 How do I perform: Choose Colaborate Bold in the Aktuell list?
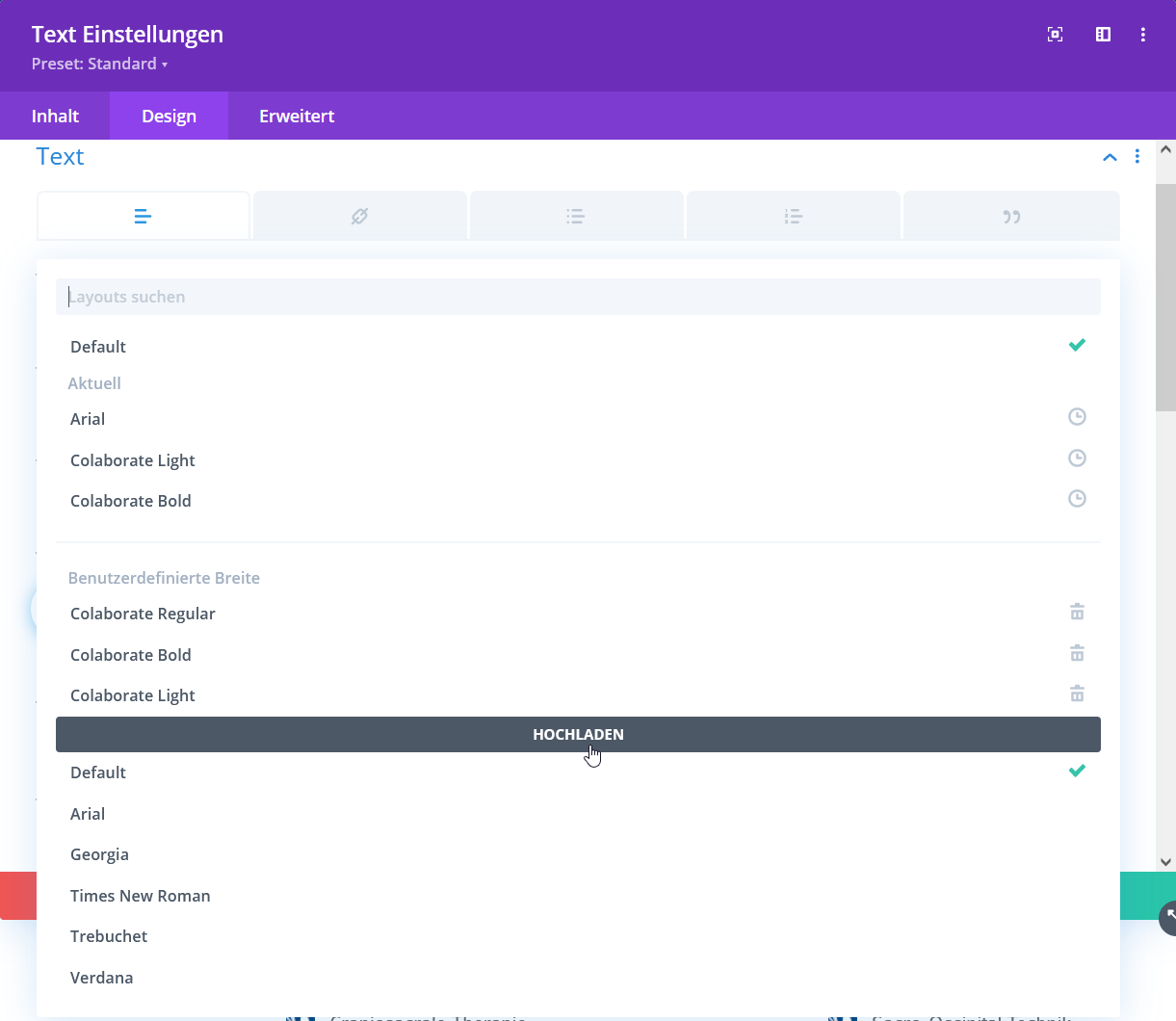pos(578,501)
